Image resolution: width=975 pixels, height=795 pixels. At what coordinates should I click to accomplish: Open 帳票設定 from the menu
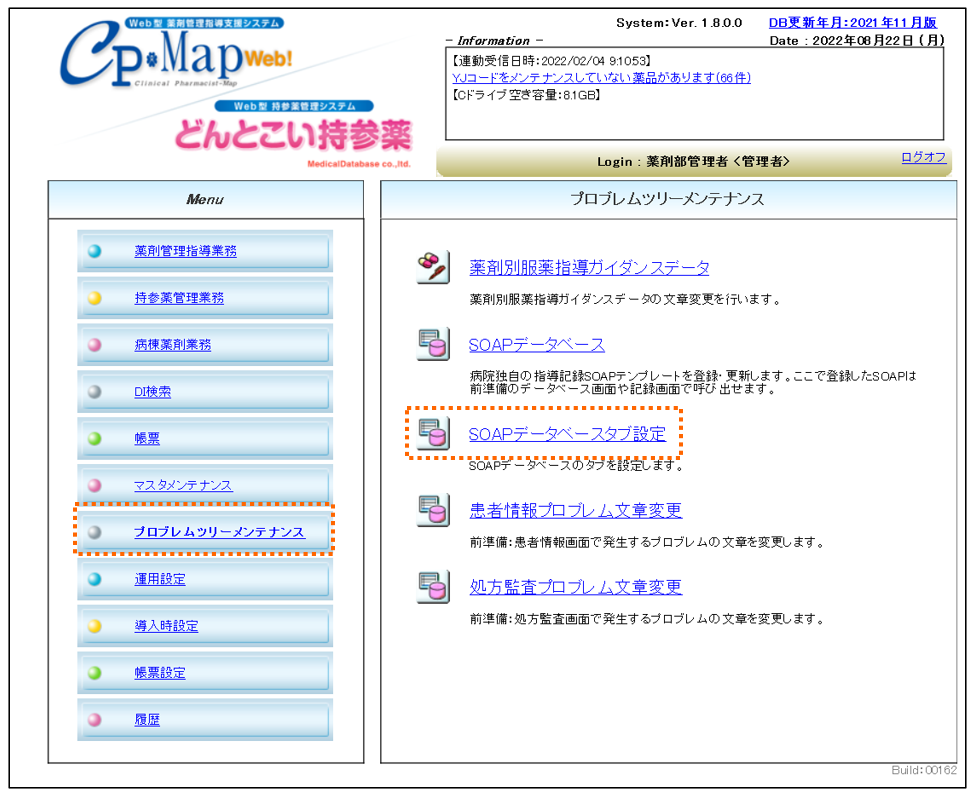pyautogui.click(x=160, y=673)
